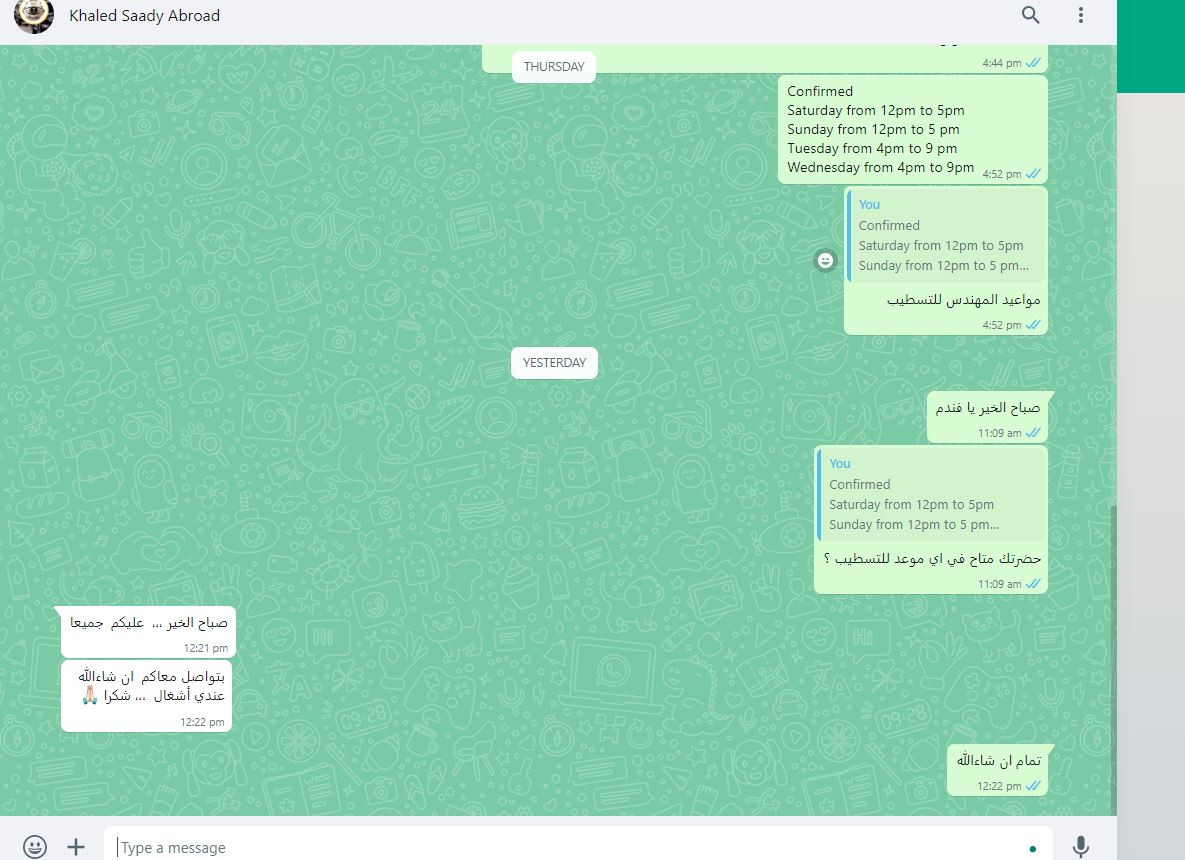Jump to quoted Confirmed message sent 4:52 pm
Screen dimensions: 1185x860
(x=946, y=235)
